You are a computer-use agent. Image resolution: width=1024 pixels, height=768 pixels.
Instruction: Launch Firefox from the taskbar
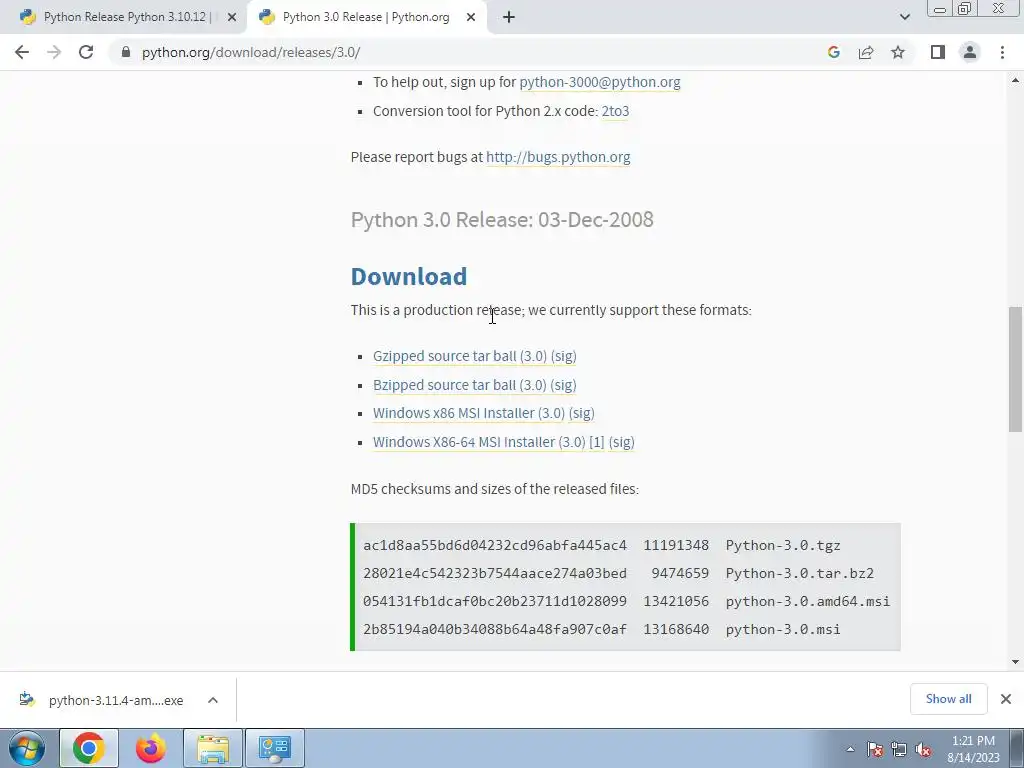(151, 748)
